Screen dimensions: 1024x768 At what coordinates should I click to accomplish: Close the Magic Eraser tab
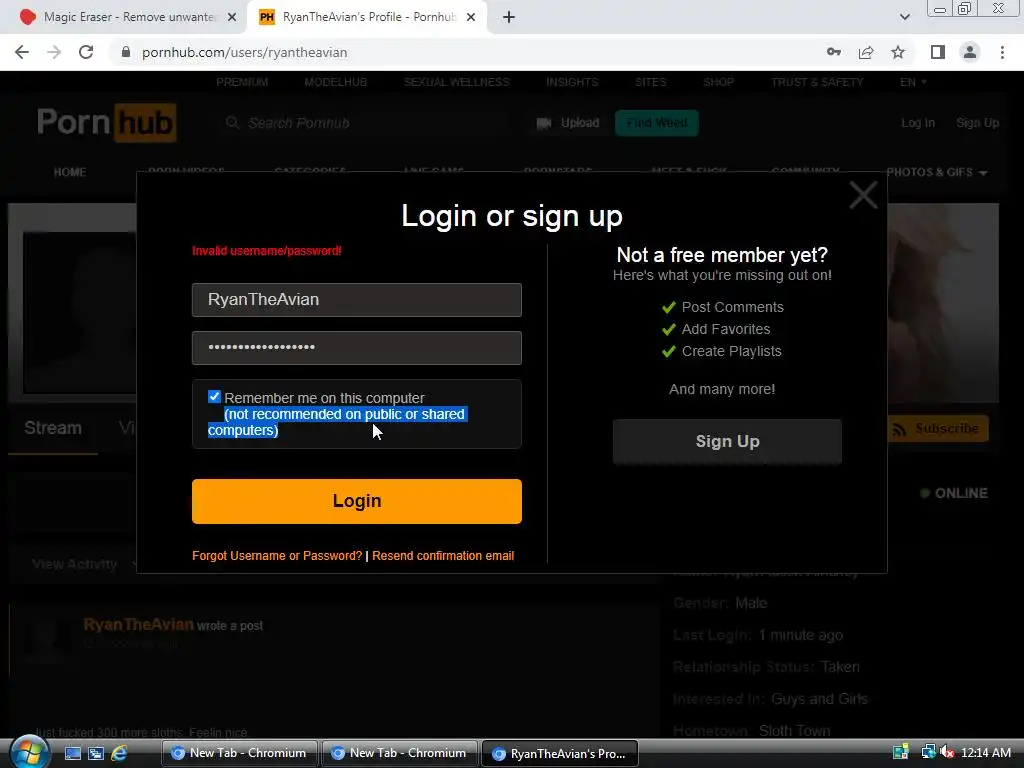tap(232, 18)
